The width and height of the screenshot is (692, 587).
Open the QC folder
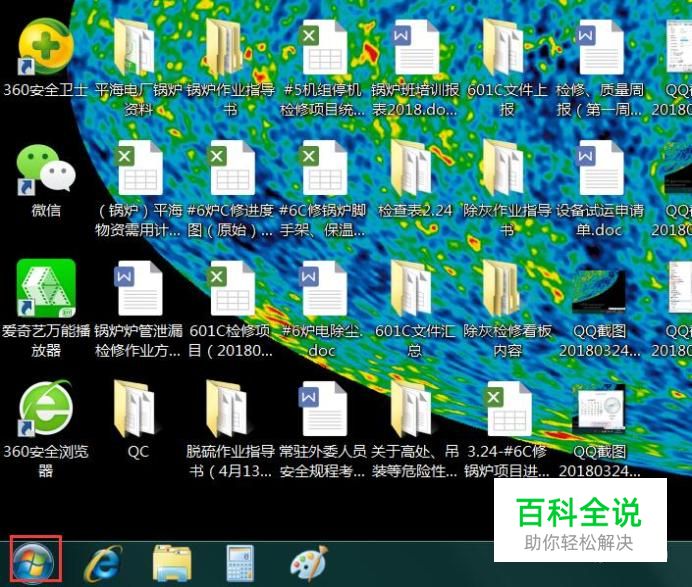[x=134, y=410]
